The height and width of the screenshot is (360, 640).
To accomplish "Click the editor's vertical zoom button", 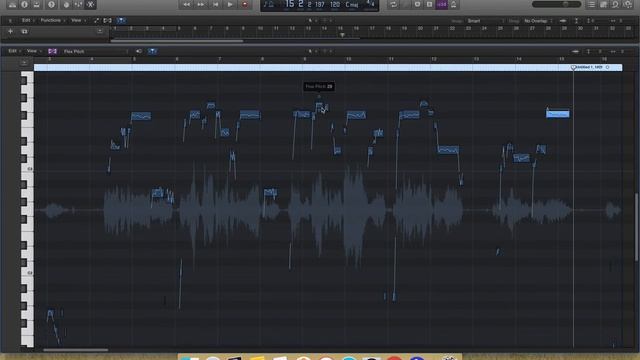I will tap(589, 51).
